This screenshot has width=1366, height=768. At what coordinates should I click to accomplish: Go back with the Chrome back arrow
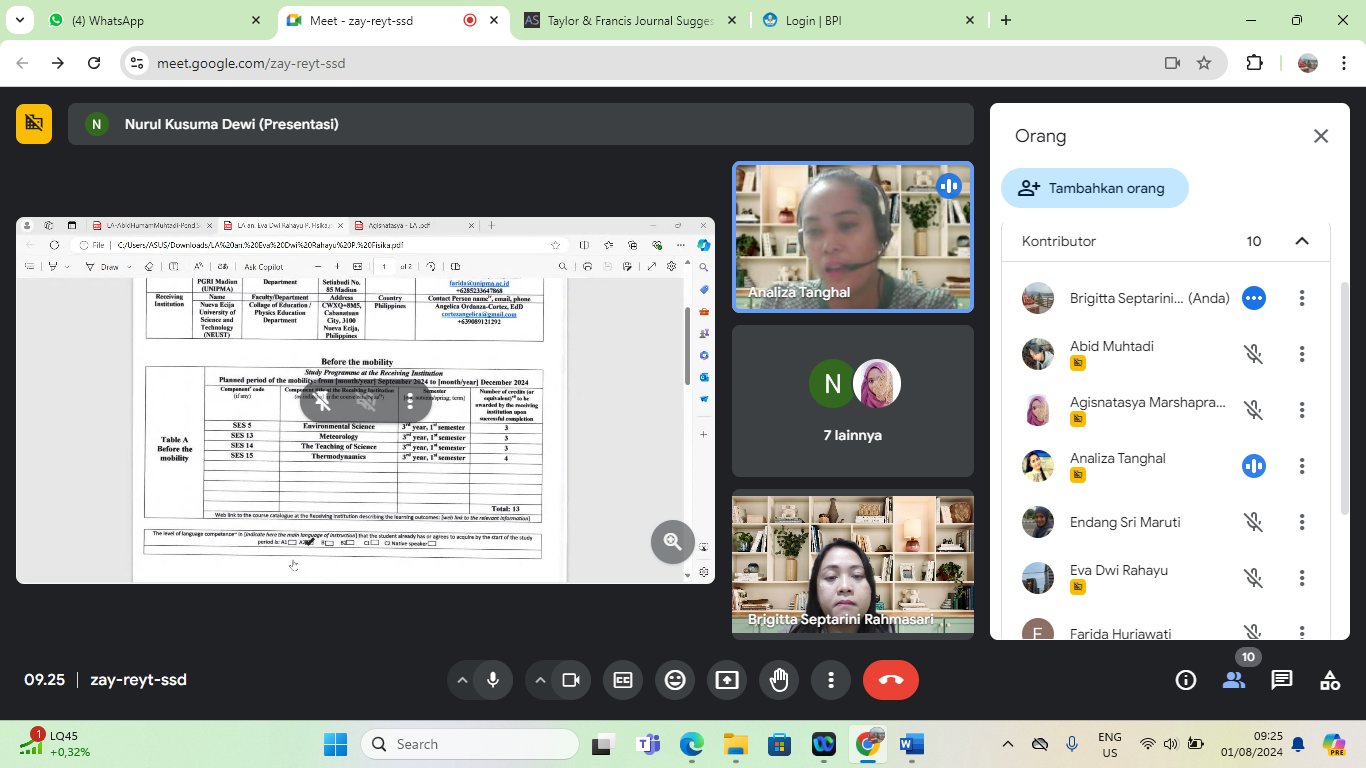(22, 63)
